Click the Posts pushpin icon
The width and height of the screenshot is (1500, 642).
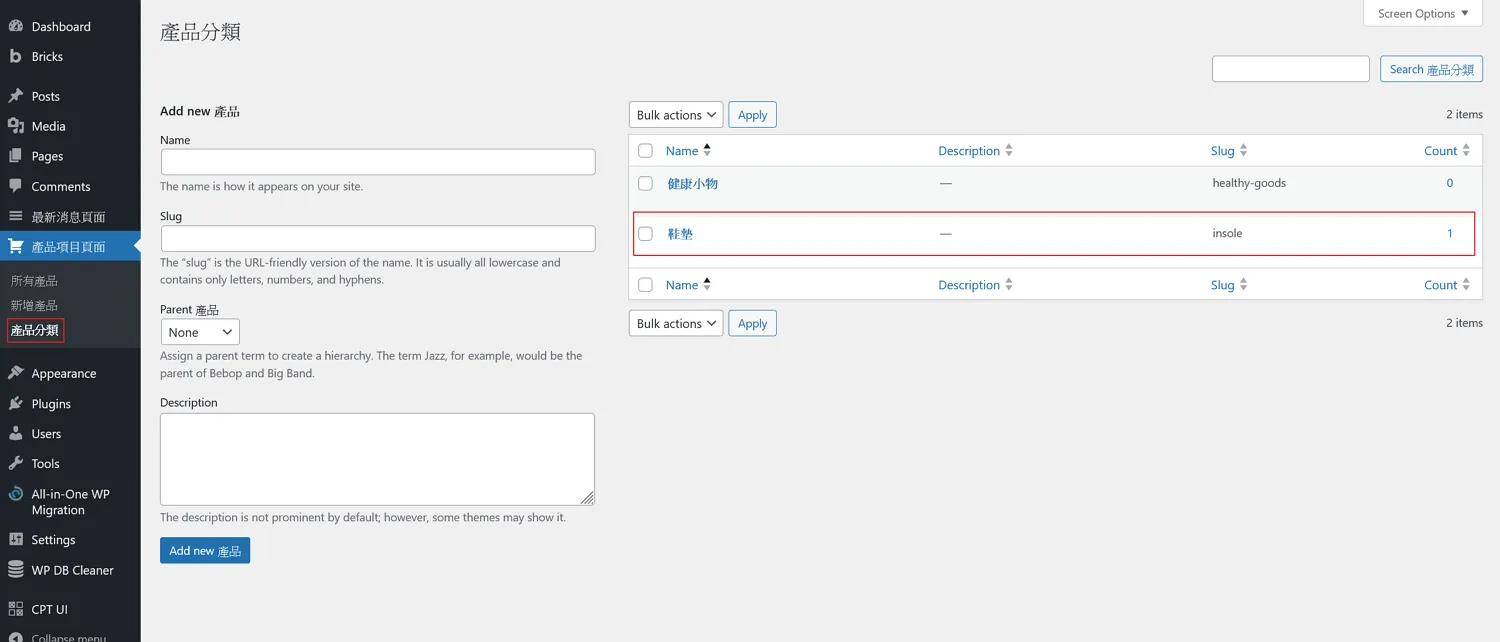tap(15, 97)
